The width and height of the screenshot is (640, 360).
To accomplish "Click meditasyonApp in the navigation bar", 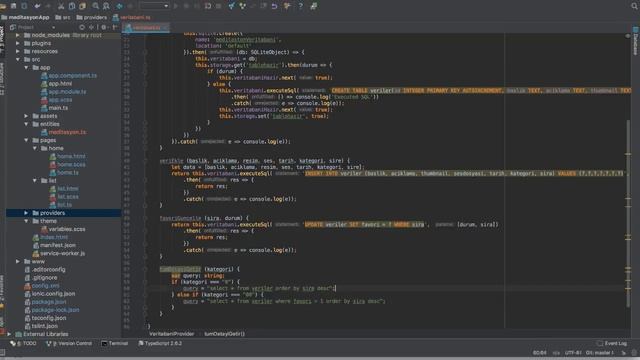I will (25, 18).
